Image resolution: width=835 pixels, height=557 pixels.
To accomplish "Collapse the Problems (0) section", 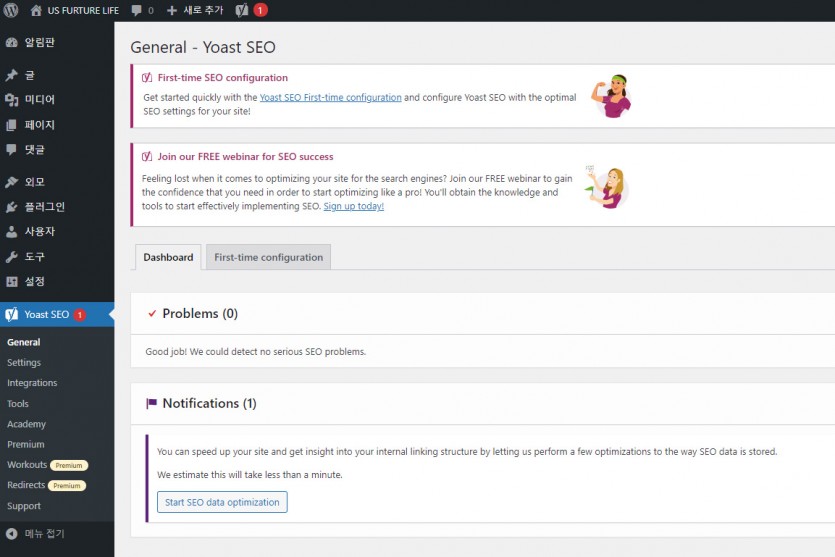I will coord(200,314).
